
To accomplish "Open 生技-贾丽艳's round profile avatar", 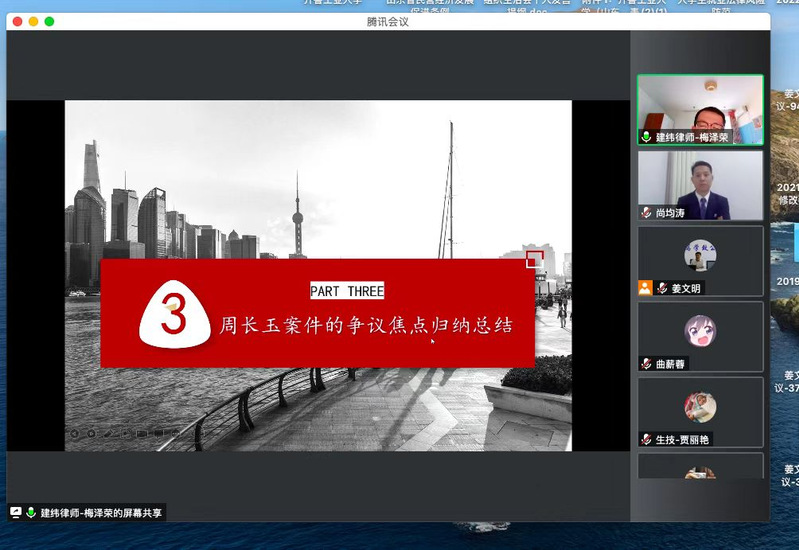I will coord(700,407).
